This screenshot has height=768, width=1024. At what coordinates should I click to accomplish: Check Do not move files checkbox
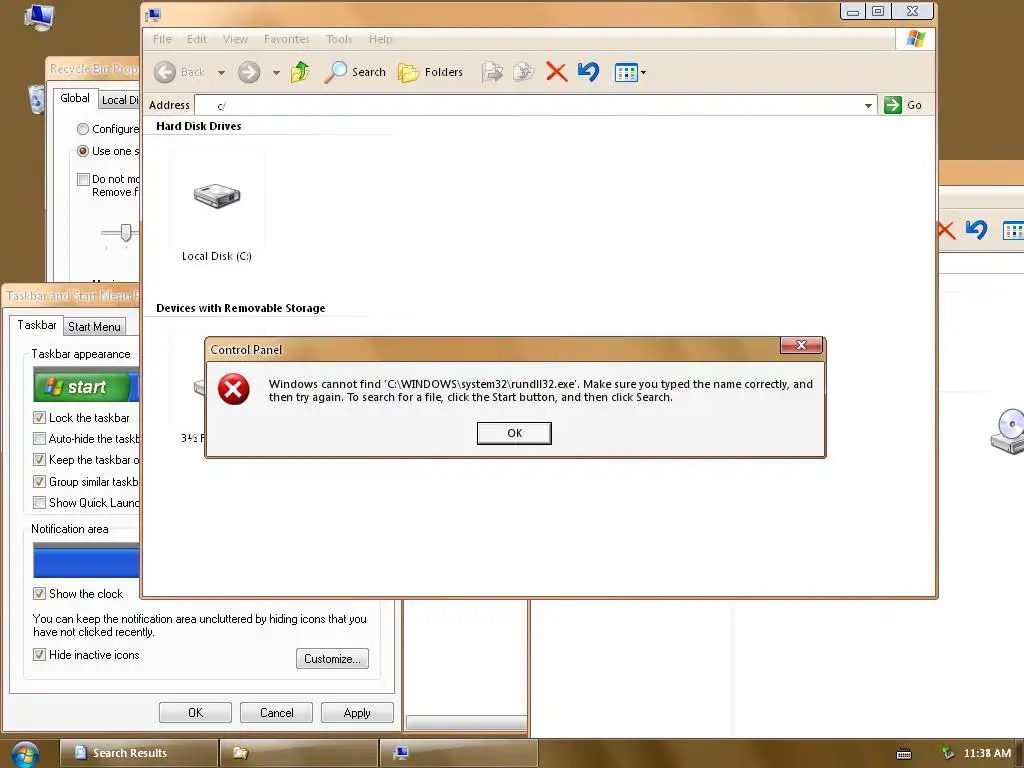coord(83,179)
